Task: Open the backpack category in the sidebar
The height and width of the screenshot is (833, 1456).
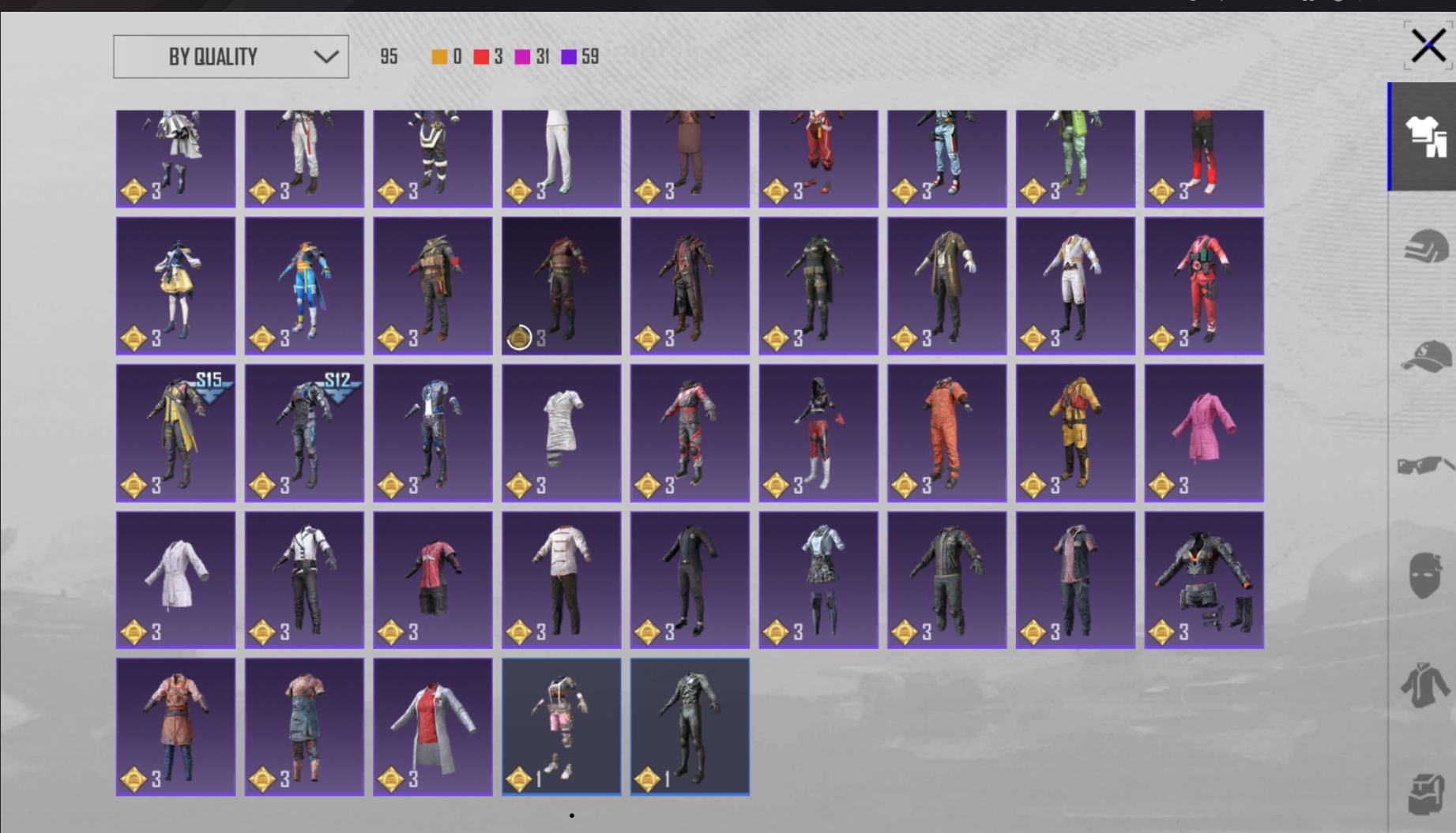Action: click(1426, 794)
